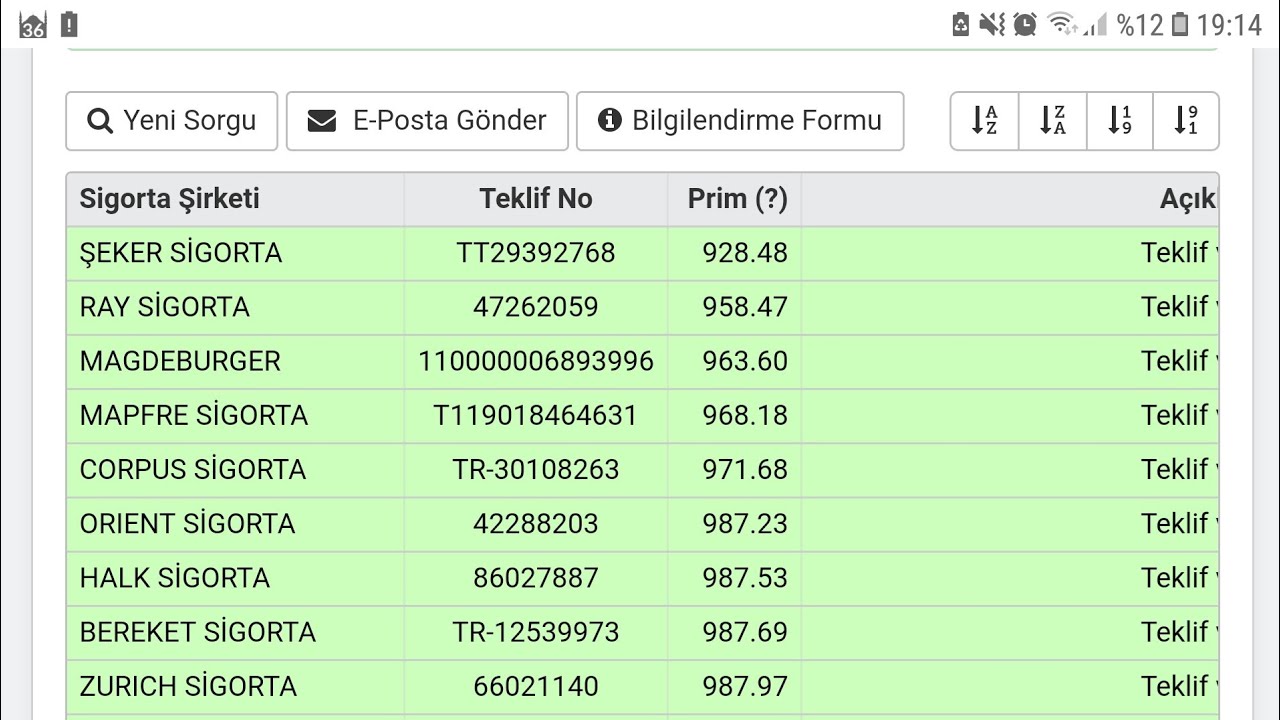This screenshot has width=1280, height=720.
Task: Tap the alarm clock status icon
Action: click(1025, 25)
